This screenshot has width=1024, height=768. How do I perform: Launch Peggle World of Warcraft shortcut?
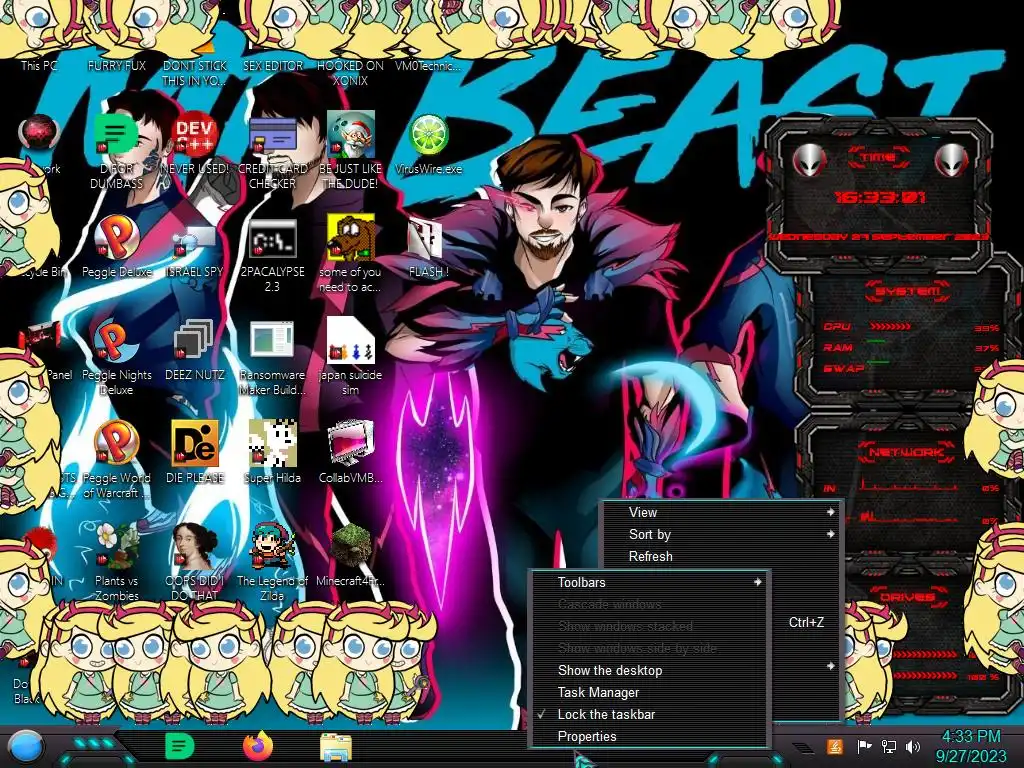tap(116, 444)
